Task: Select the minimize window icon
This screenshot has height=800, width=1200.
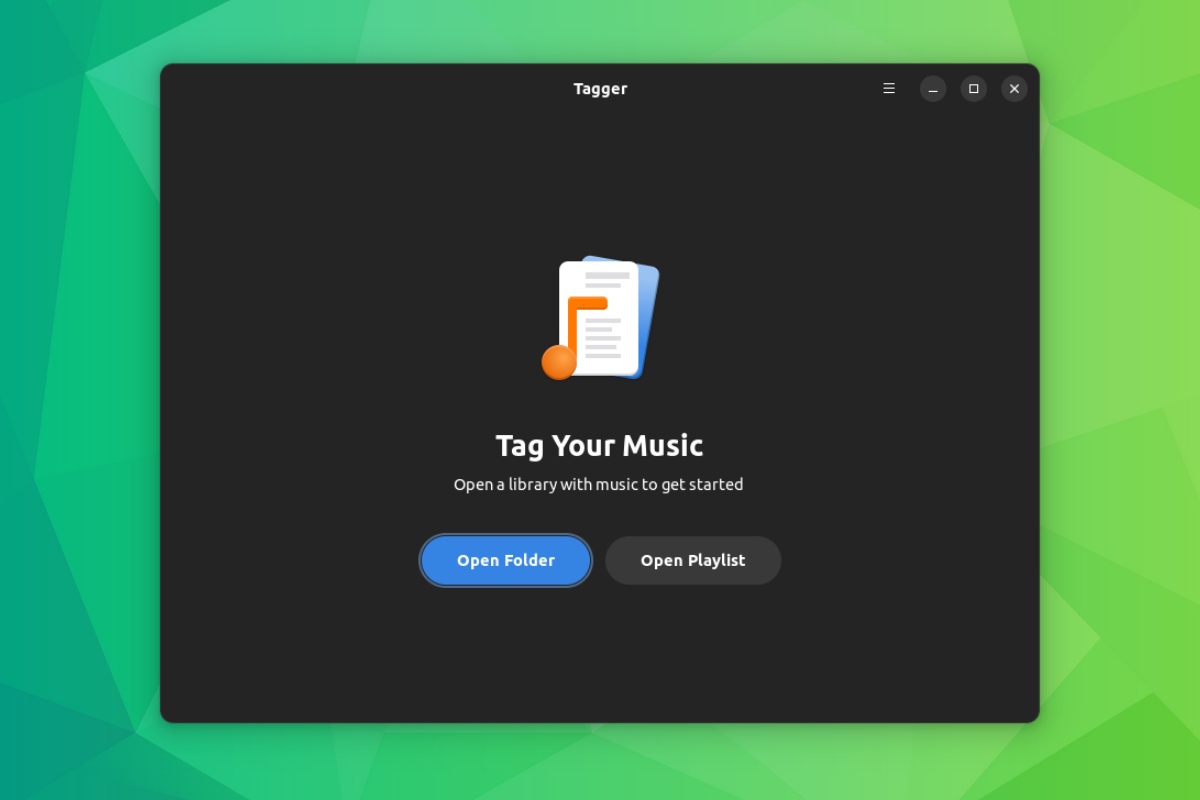Action: pyautogui.click(x=932, y=88)
